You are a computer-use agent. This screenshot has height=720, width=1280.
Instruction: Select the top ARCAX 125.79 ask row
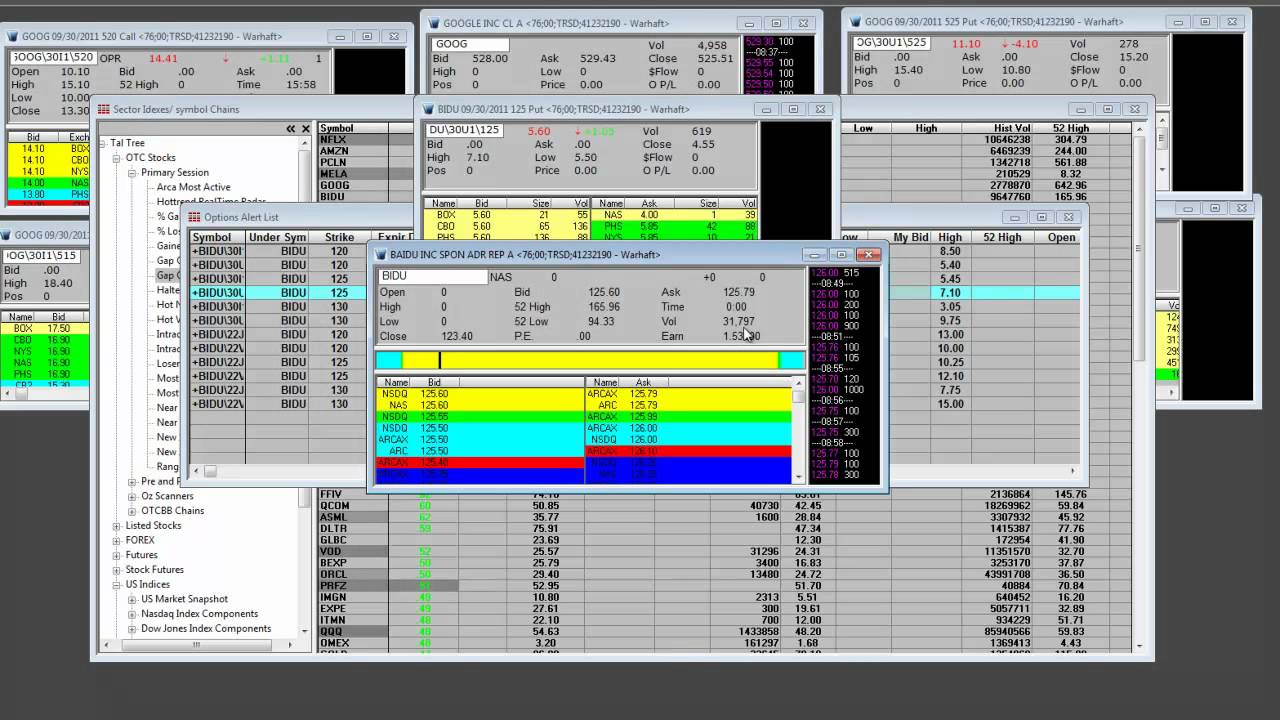pyautogui.click(x=688, y=394)
